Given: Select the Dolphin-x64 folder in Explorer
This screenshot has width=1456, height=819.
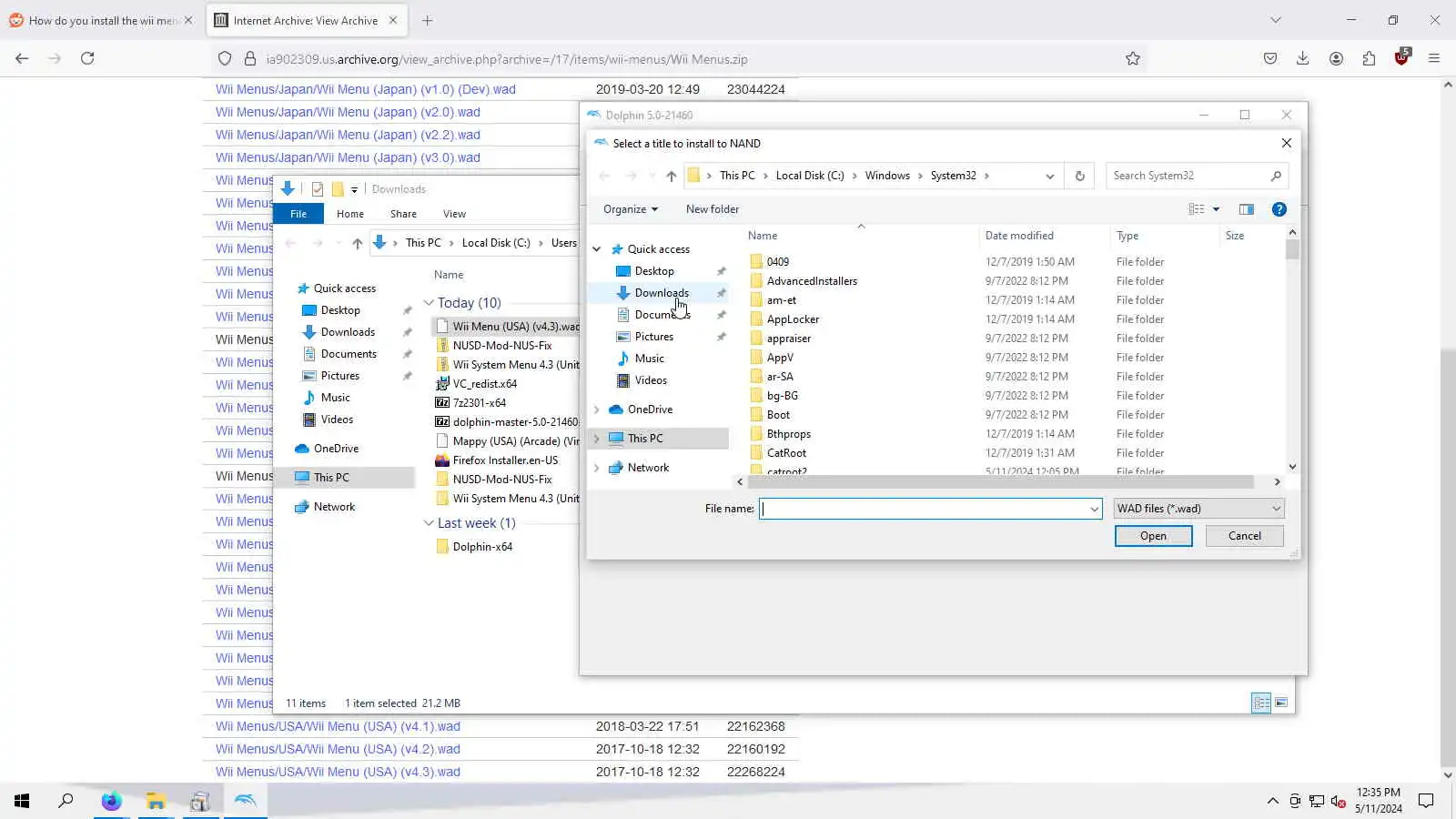Looking at the screenshot, I should (482, 547).
